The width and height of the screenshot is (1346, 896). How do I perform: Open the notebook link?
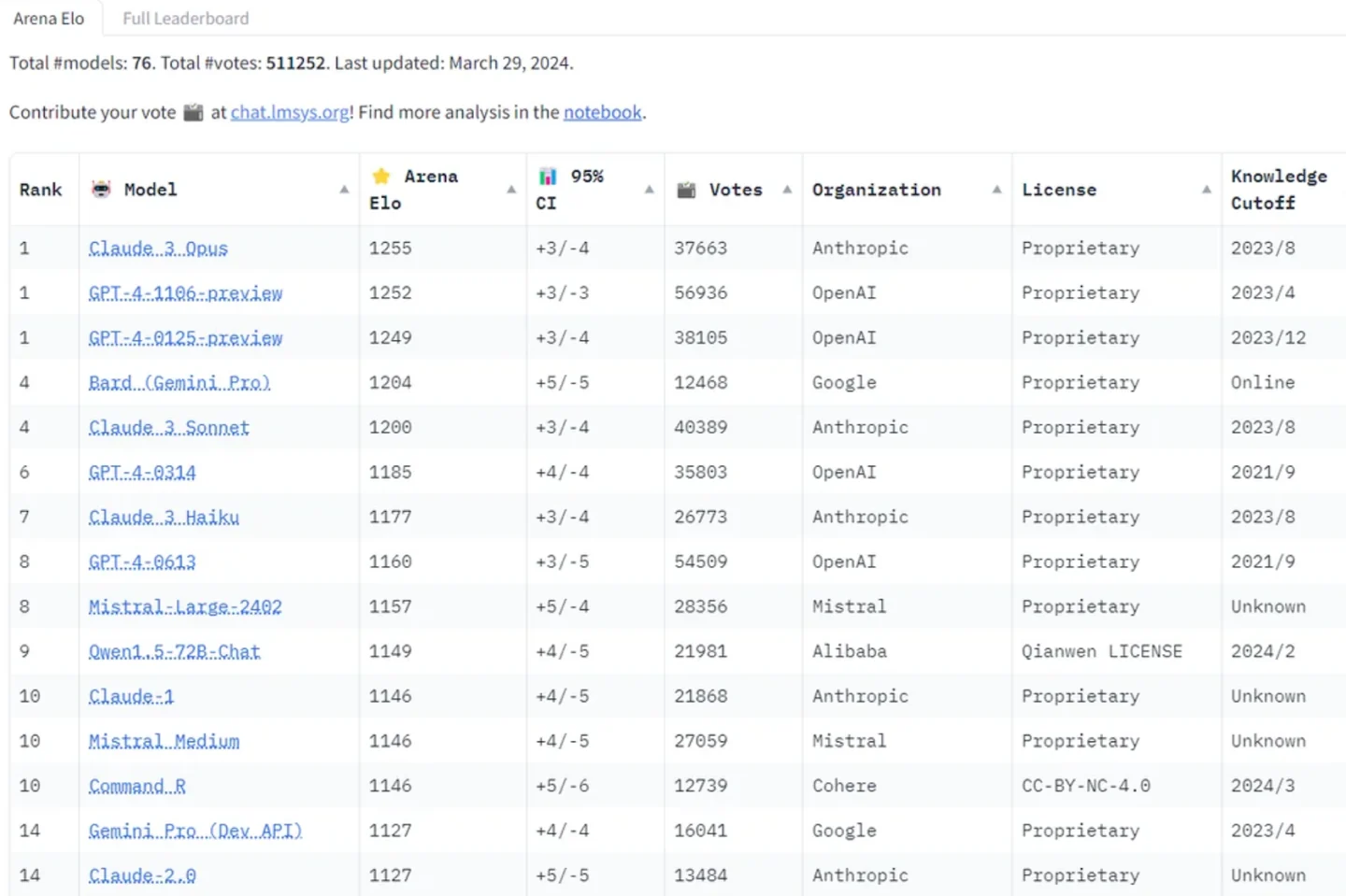click(603, 112)
